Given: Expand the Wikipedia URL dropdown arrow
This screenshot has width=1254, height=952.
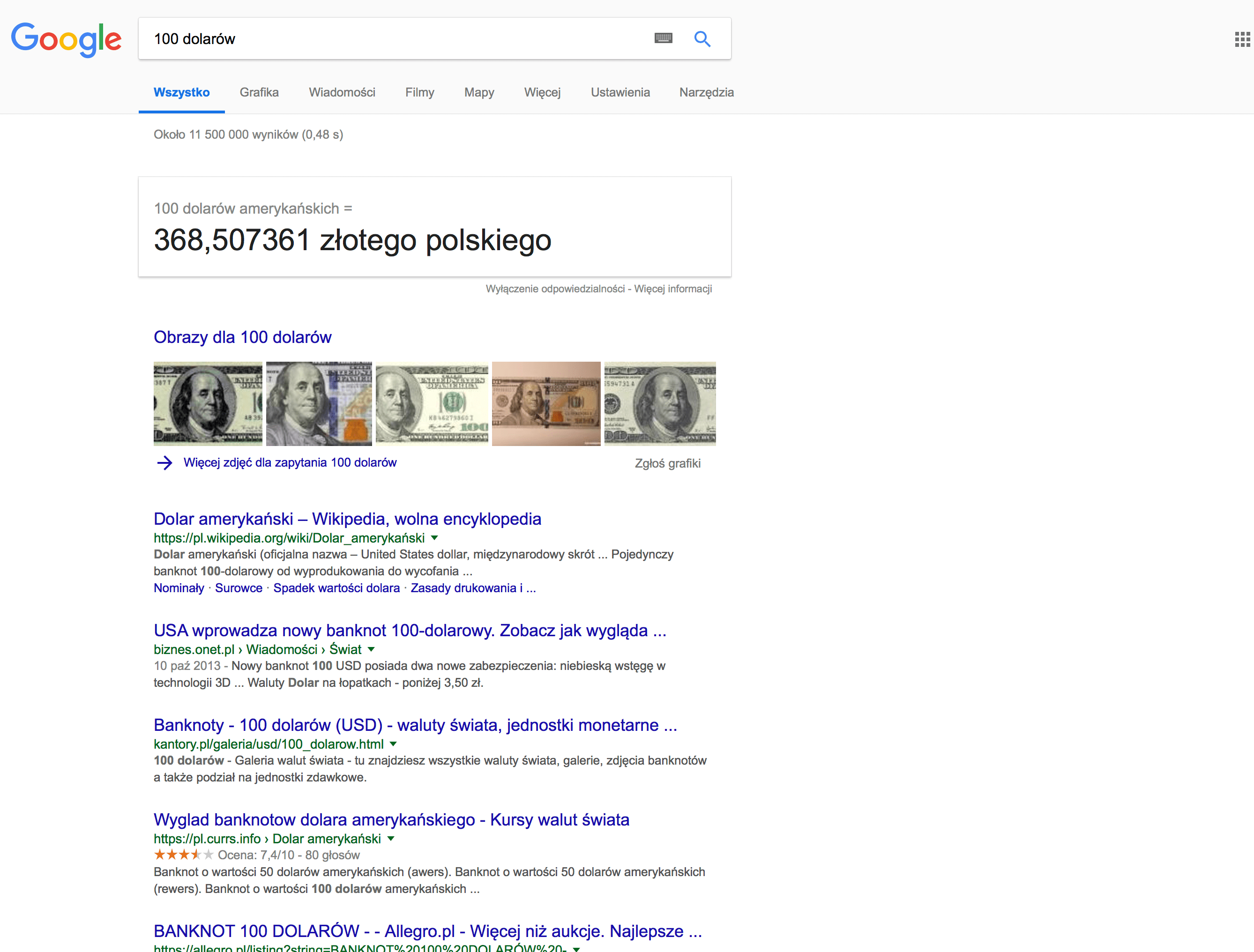Looking at the screenshot, I should pyautogui.click(x=434, y=538).
